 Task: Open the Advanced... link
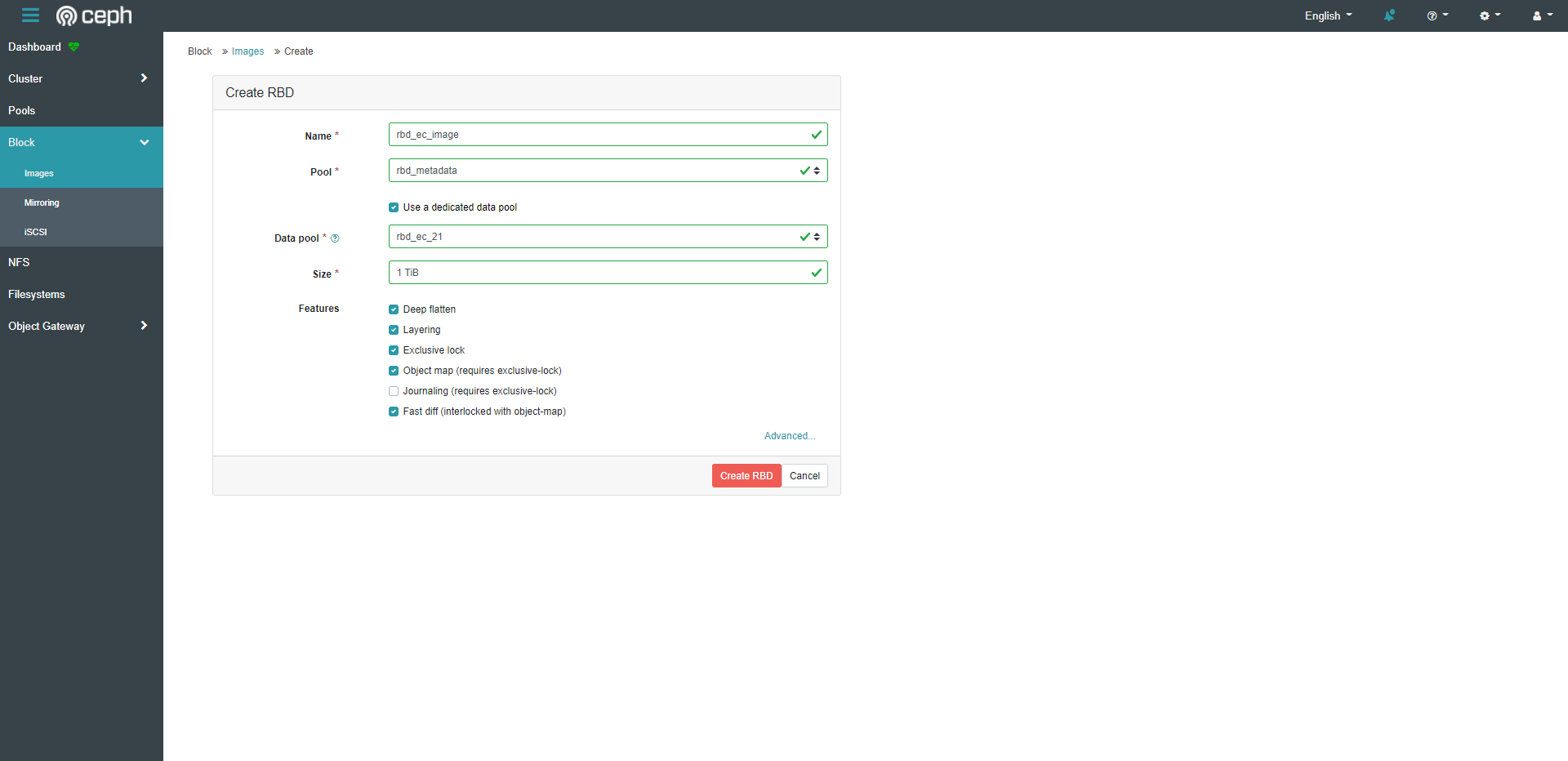pyautogui.click(x=790, y=436)
